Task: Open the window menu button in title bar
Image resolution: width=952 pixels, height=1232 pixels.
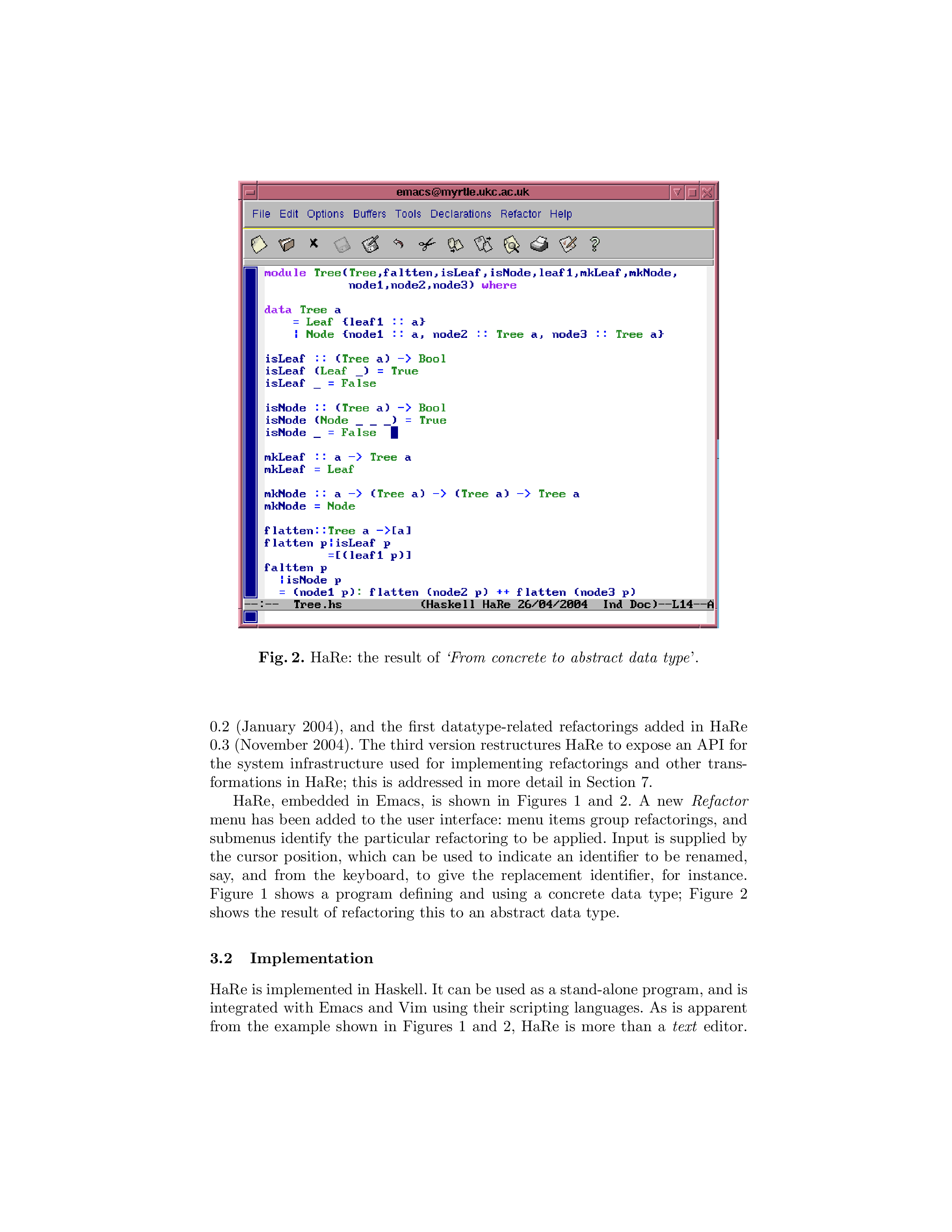Action: pos(250,192)
